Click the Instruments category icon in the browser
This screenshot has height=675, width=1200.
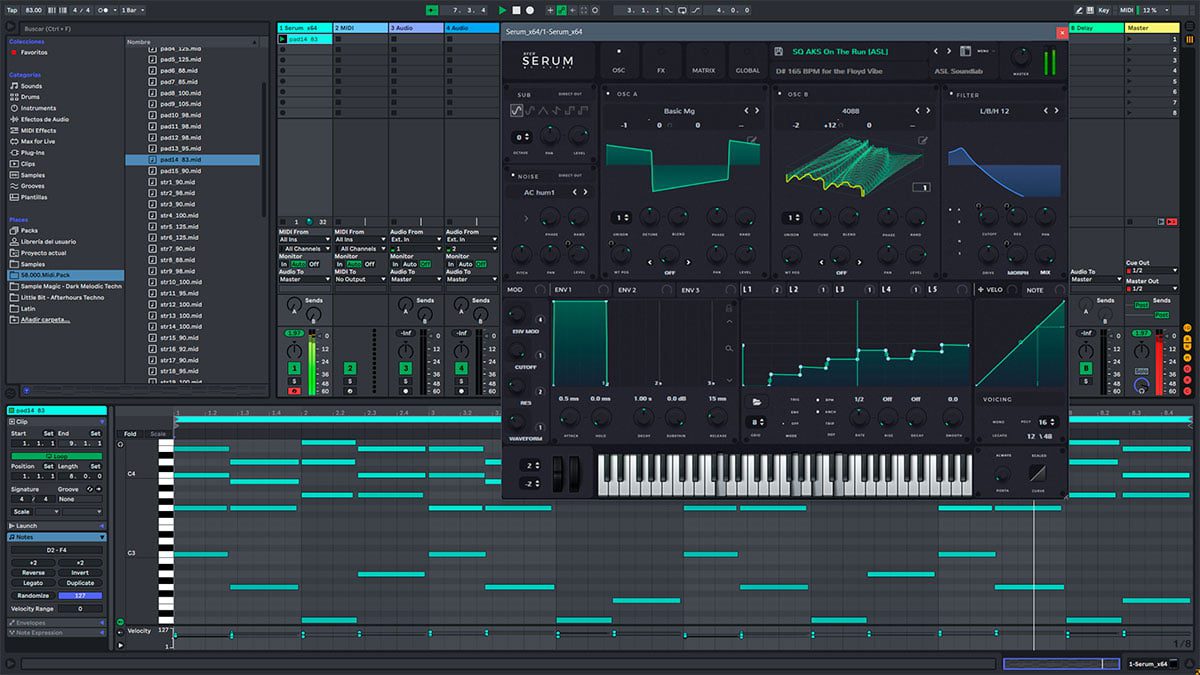pyautogui.click(x=13, y=108)
